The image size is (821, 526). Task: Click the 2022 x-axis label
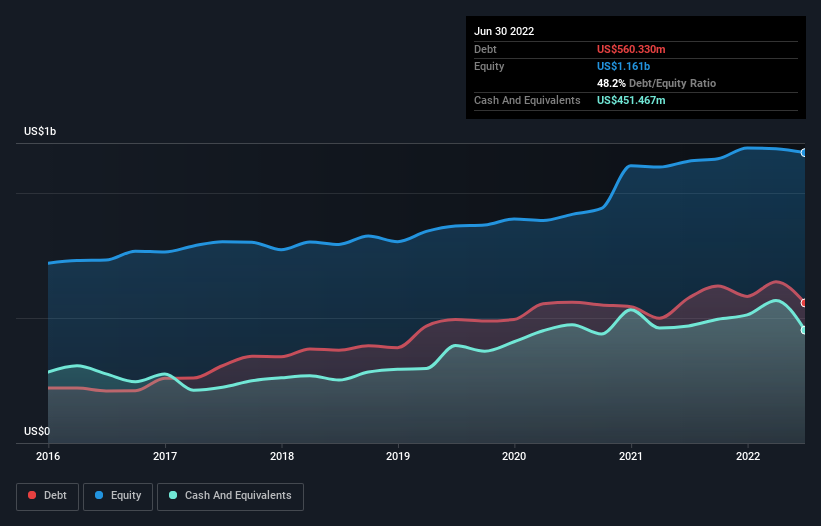(x=748, y=456)
